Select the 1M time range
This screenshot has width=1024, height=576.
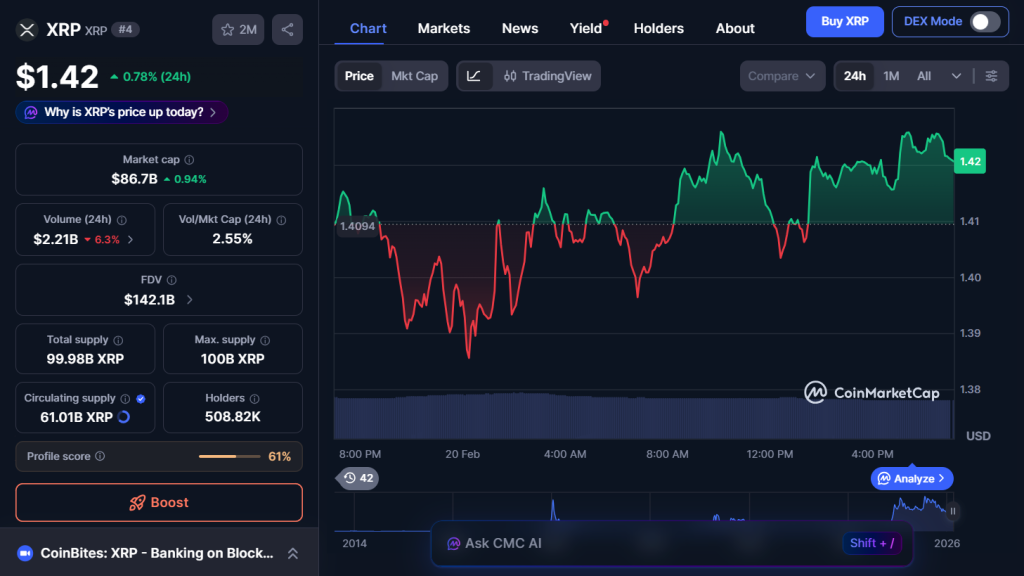coord(891,76)
